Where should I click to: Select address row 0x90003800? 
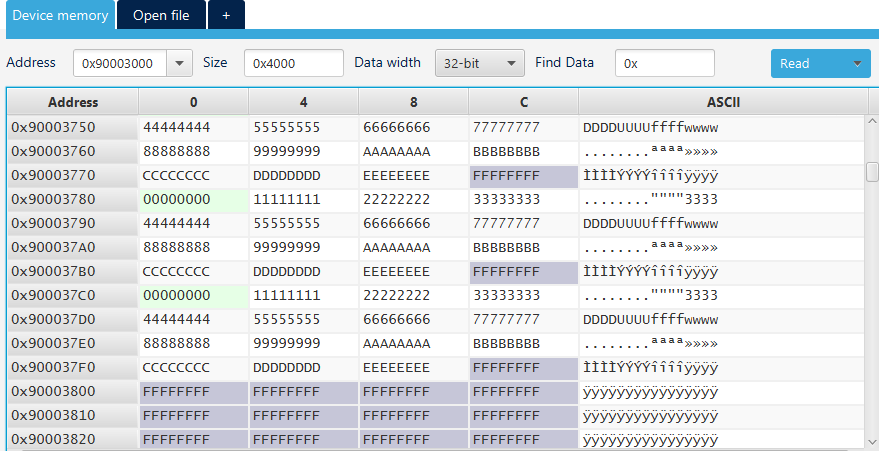(x=73, y=392)
